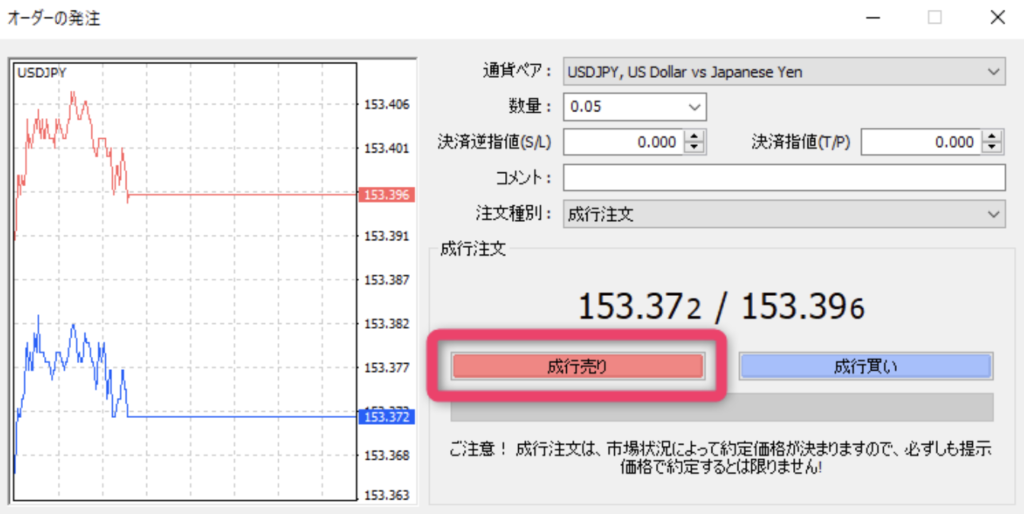Click the 決済指値(T/P) value field

point(919,142)
